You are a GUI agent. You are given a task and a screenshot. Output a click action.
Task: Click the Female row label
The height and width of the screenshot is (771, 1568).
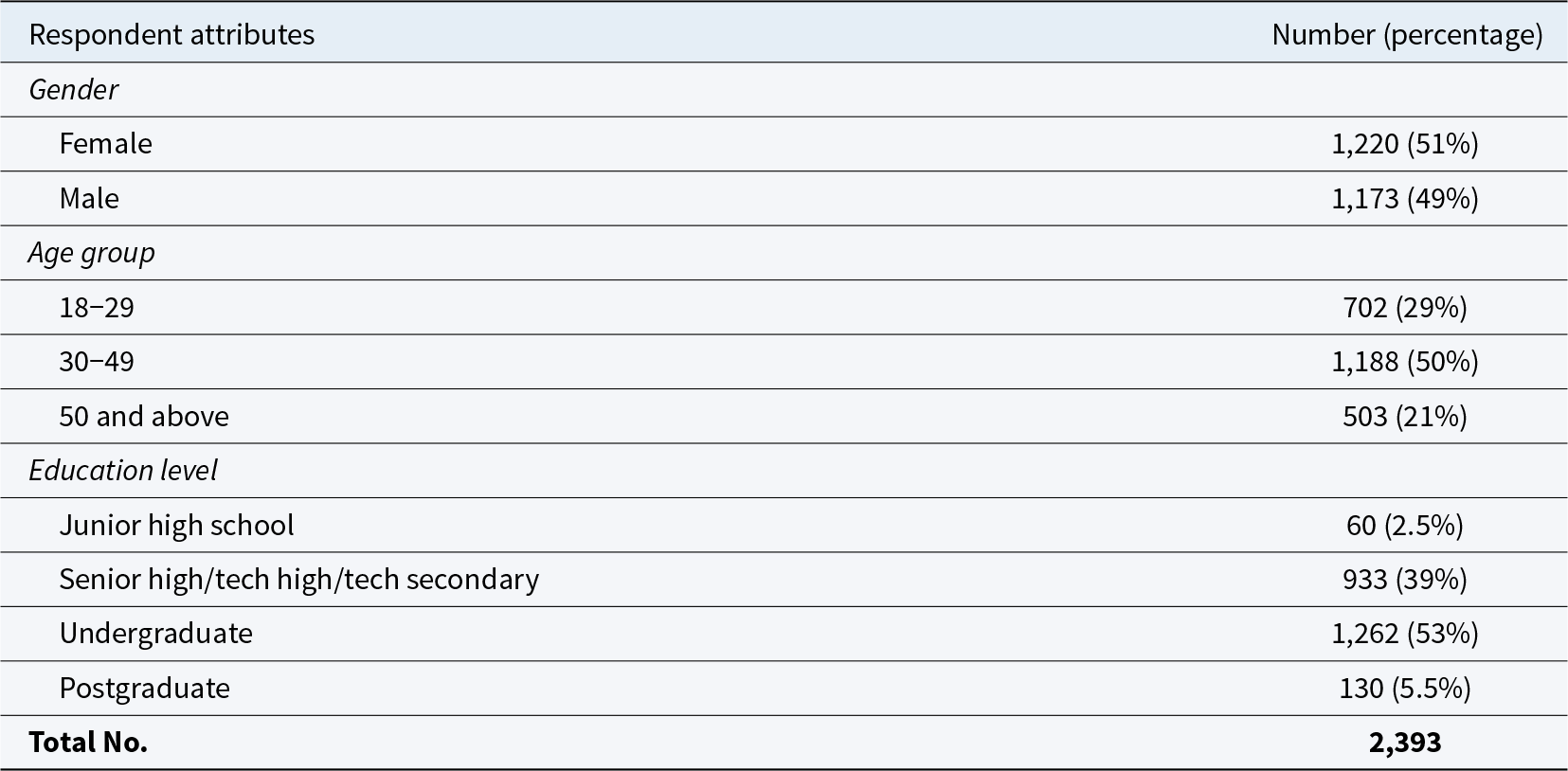[105, 144]
